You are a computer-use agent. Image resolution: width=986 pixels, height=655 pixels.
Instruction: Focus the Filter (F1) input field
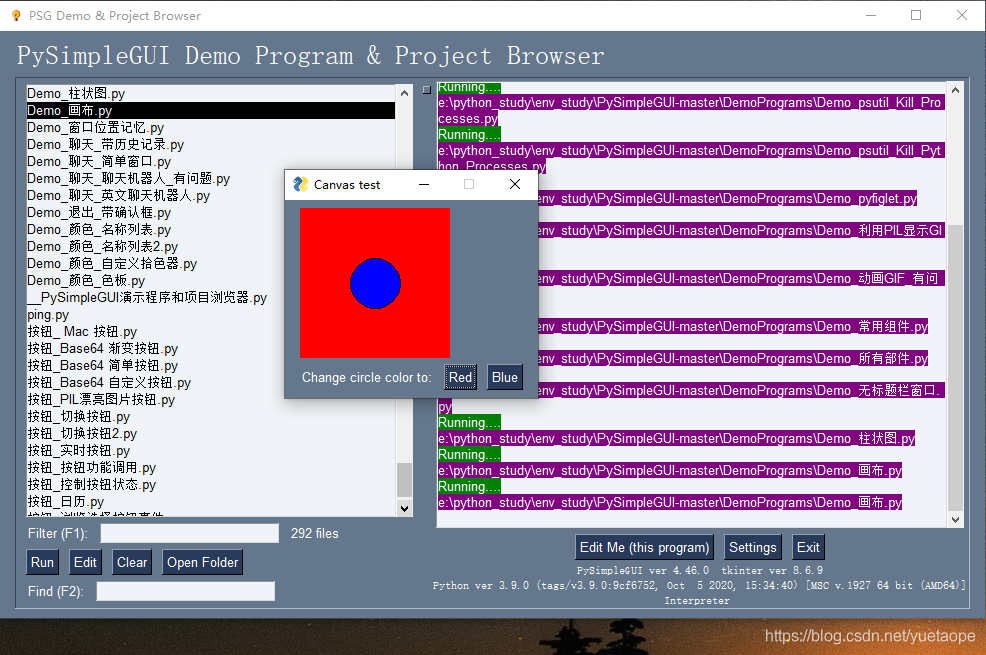pos(189,533)
